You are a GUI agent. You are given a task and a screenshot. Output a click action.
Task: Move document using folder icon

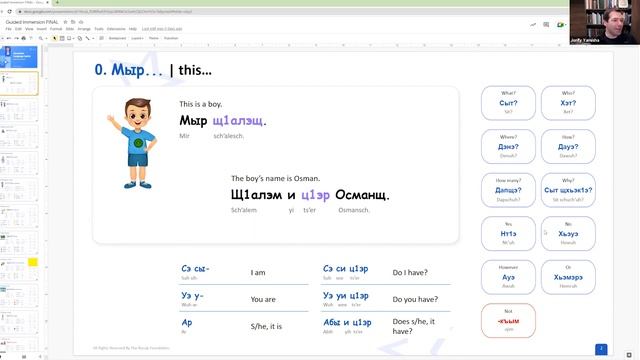[x=73, y=22]
